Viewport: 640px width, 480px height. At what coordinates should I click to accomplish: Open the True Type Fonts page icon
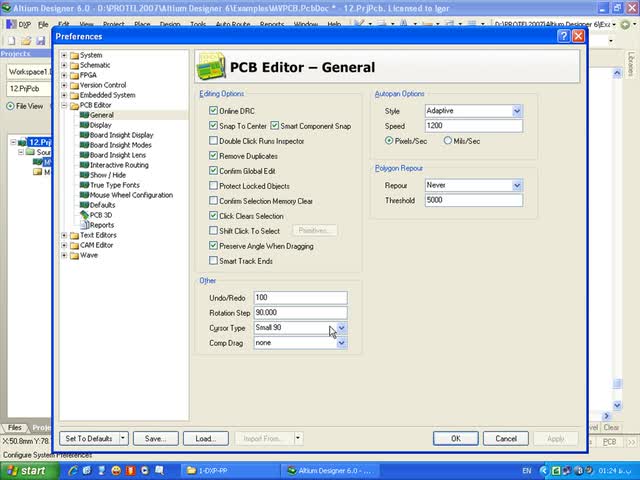(84, 185)
